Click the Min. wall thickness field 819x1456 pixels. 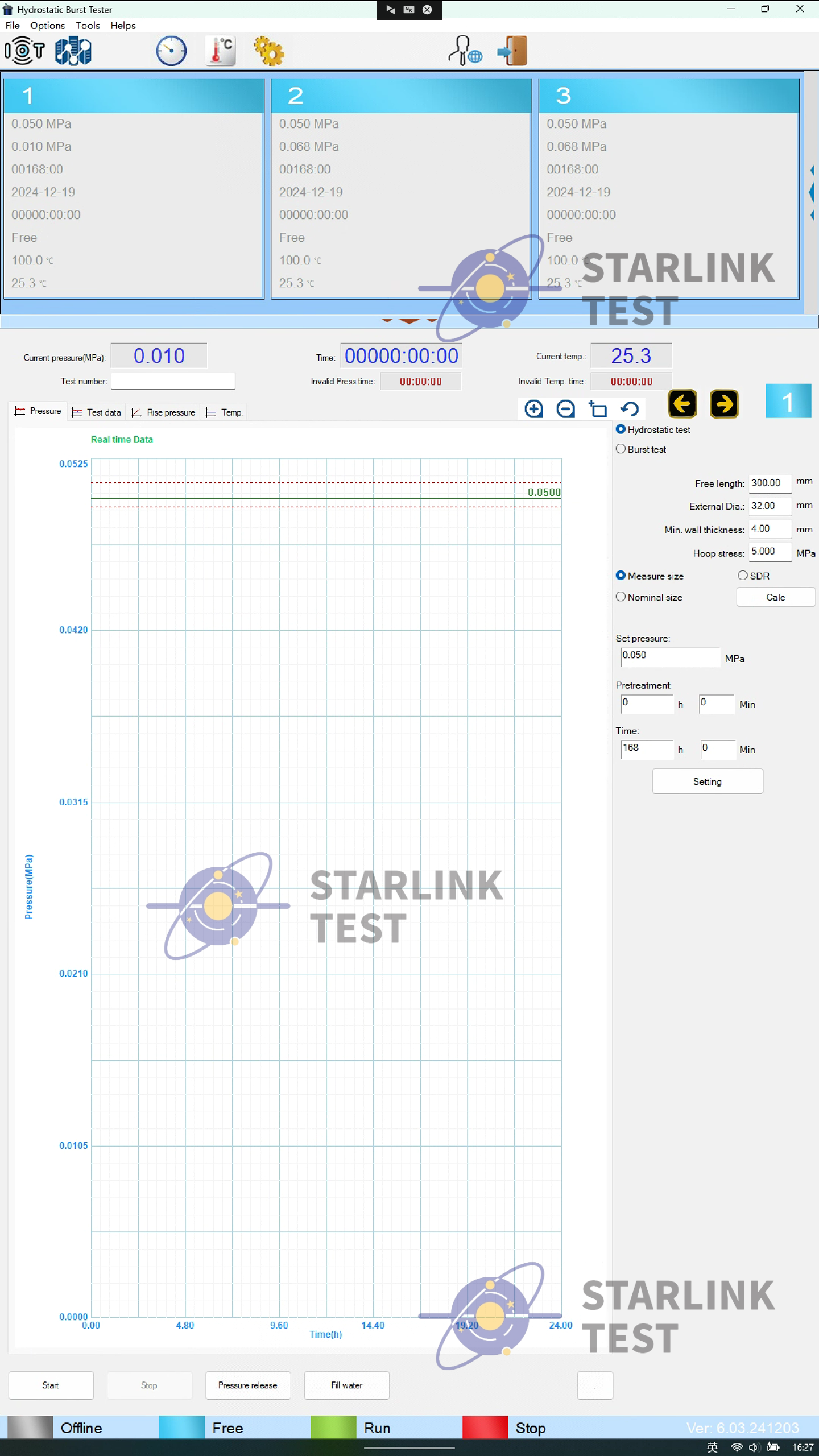coord(770,529)
